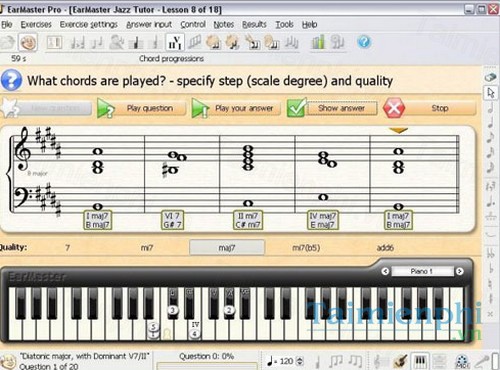Click the green checkmark show answer icon
Image resolution: width=500 pixels, height=370 pixels.
[x=297, y=107]
